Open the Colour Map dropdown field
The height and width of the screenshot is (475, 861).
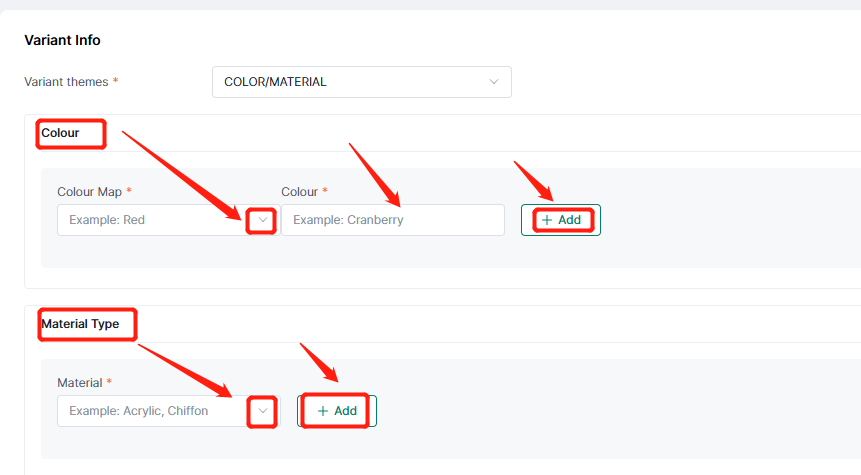click(x=169, y=220)
